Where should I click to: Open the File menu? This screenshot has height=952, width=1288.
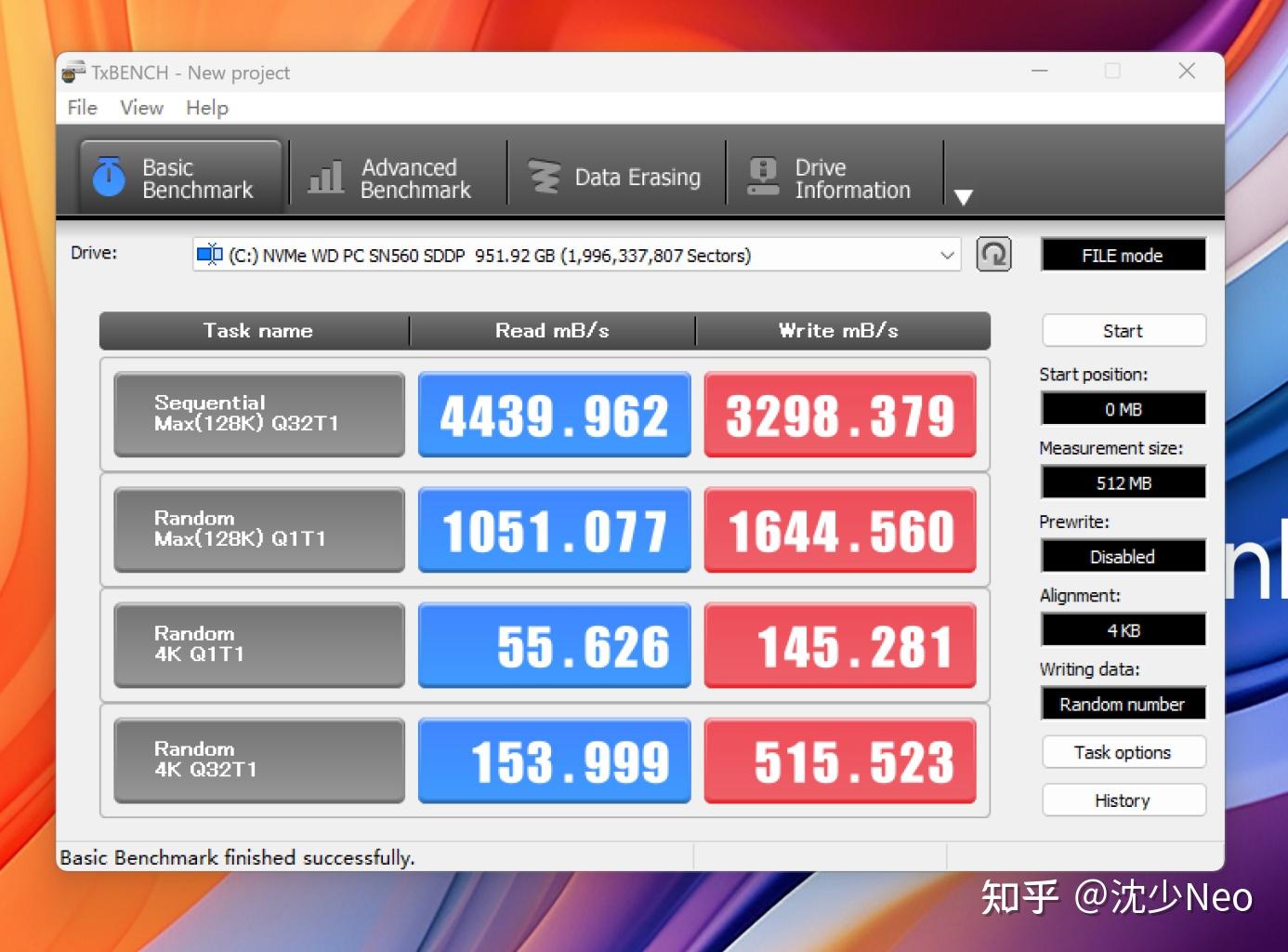point(83,108)
